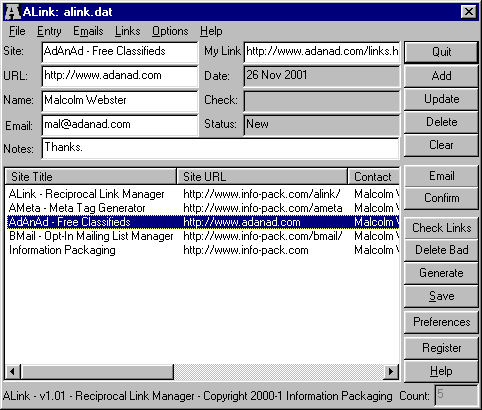Sort by Site URL column header
The height and width of the screenshot is (410, 482).
tap(262, 176)
